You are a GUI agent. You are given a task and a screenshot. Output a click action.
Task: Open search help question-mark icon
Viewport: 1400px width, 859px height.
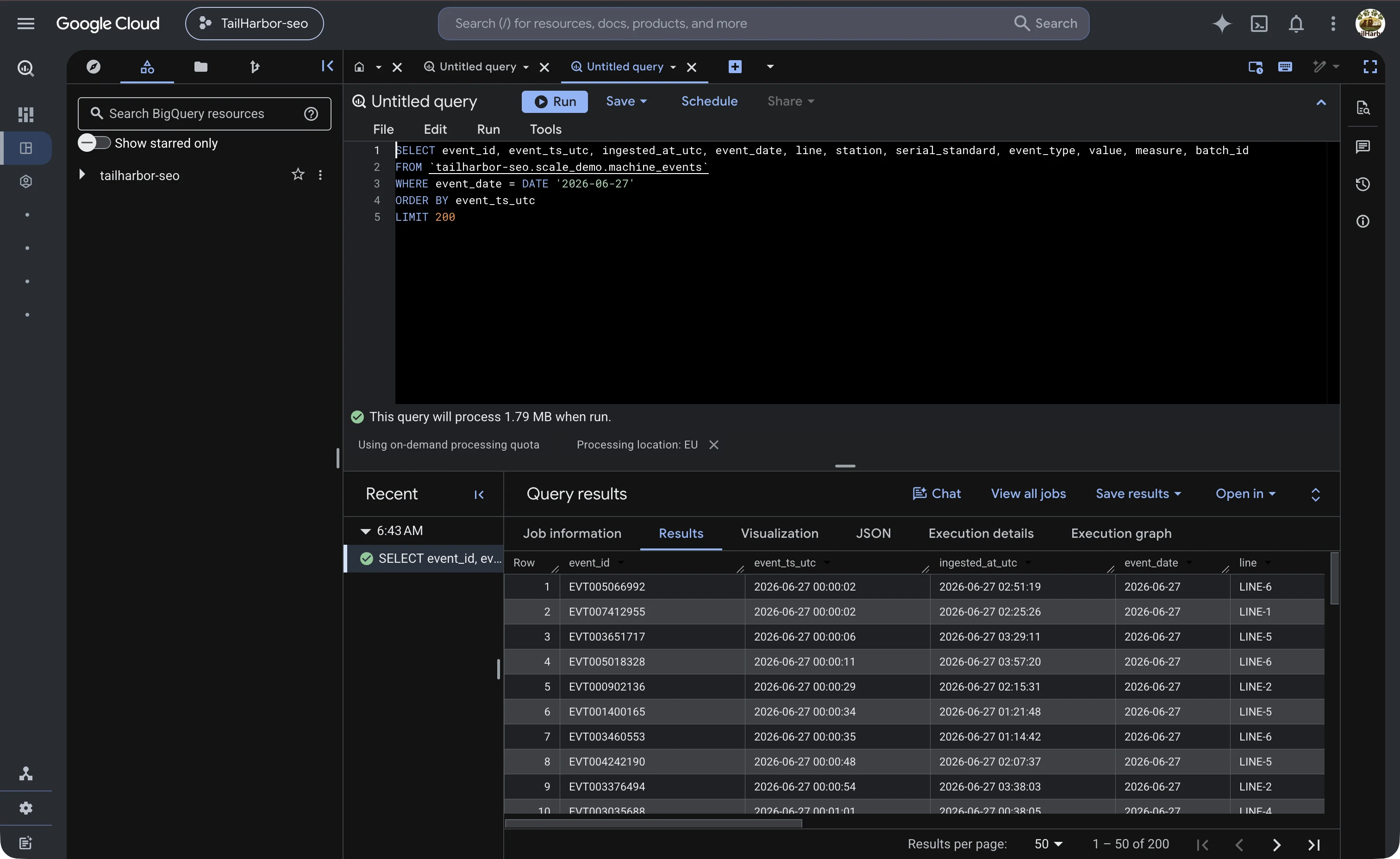pyautogui.click(x=311, y=114)
